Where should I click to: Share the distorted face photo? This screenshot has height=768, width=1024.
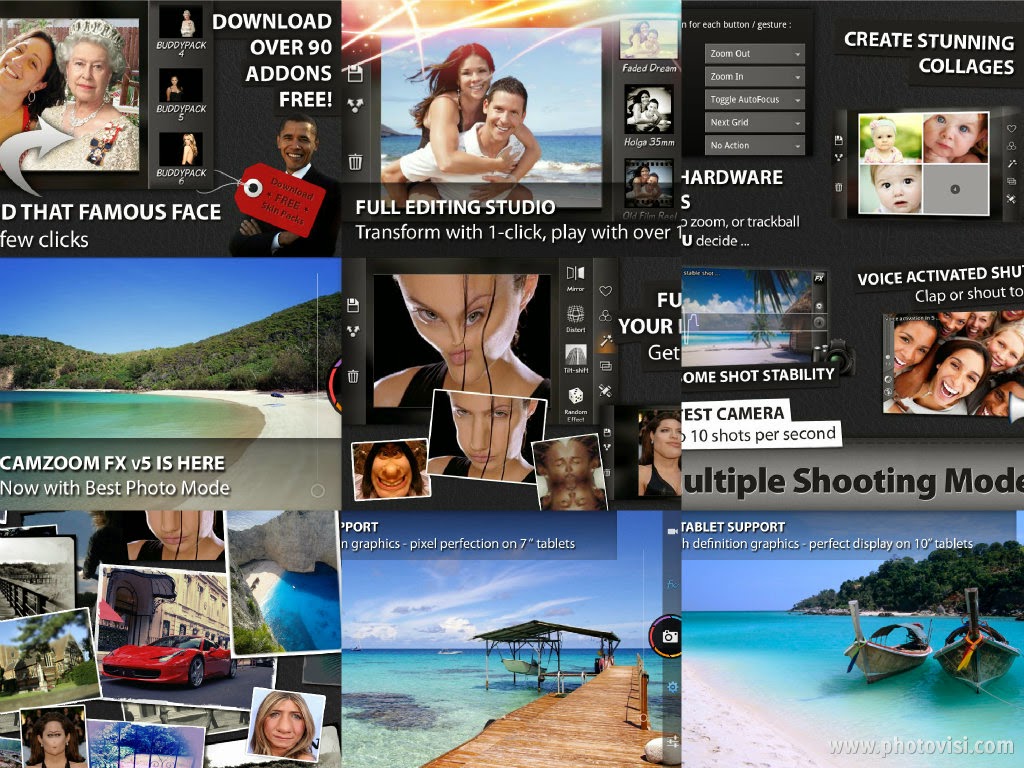(x=353, y=331)
